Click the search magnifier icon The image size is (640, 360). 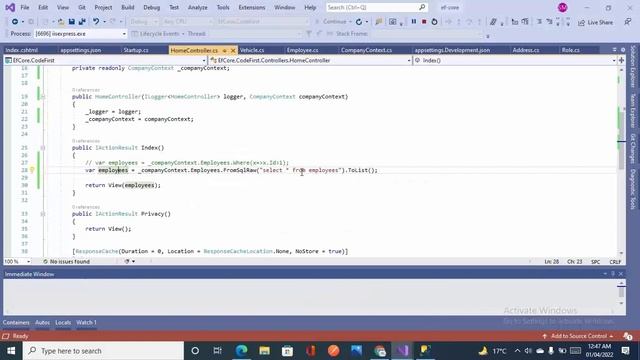(x=422, y=7)
